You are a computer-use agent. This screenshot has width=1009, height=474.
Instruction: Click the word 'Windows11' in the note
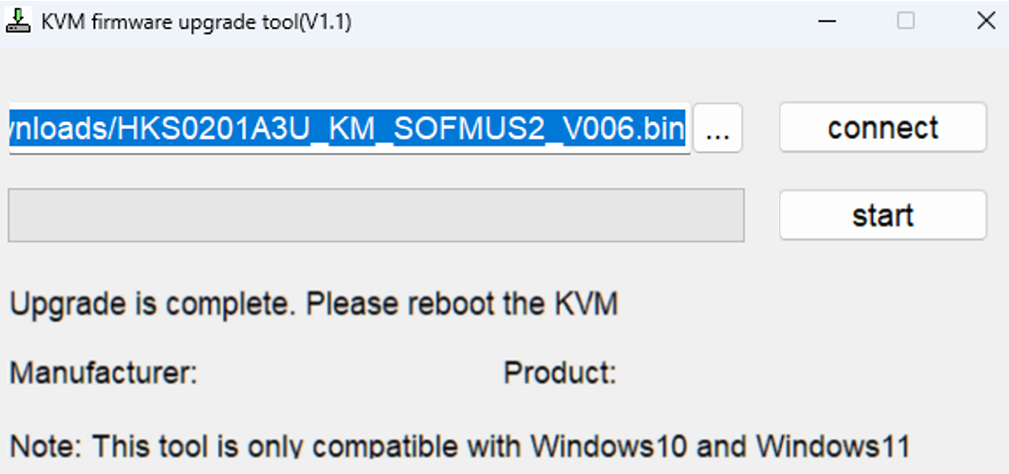pyautogui.click(x=833, y=446)
